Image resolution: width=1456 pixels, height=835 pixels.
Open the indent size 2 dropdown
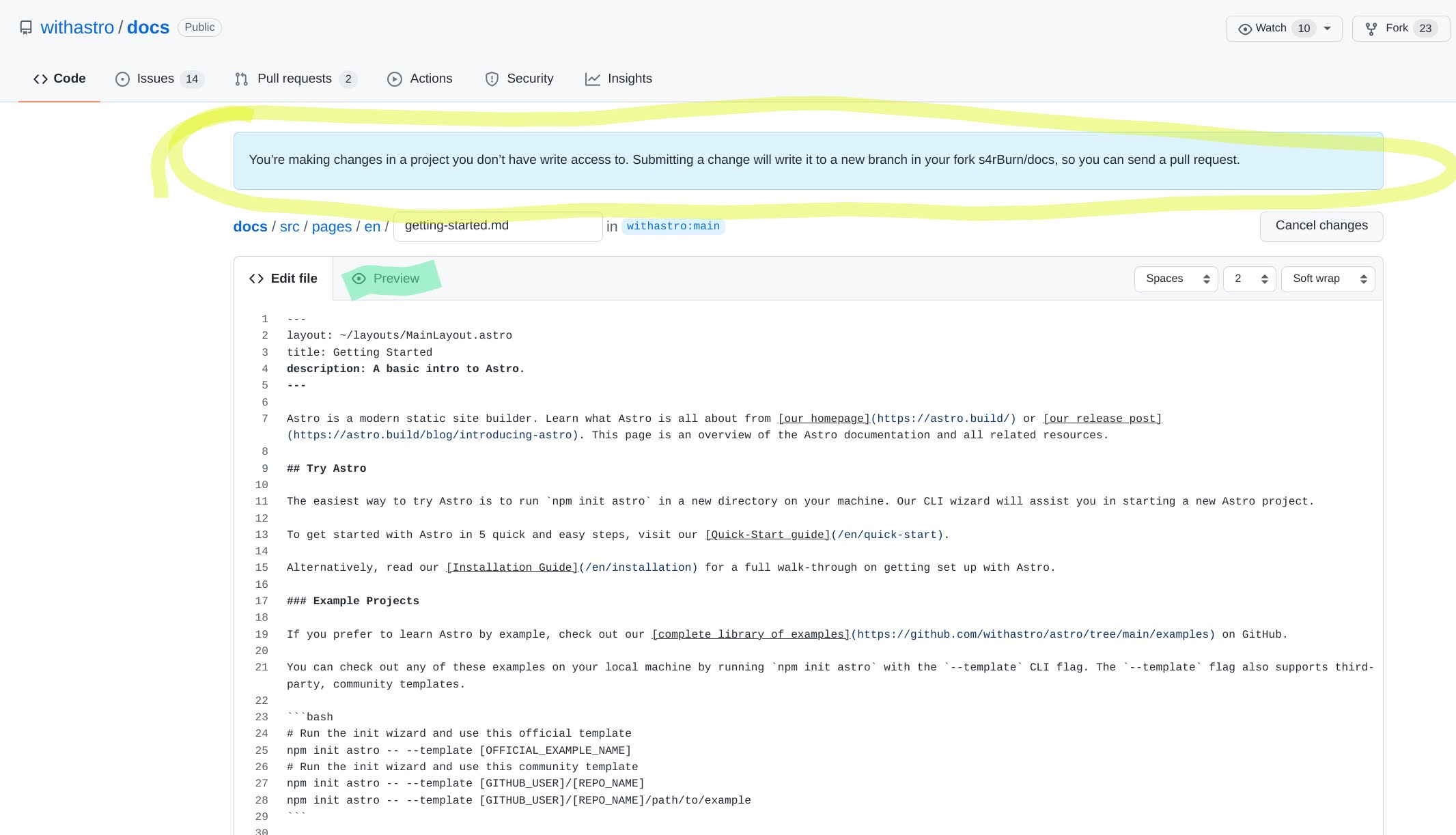[x=1249, y=279]
